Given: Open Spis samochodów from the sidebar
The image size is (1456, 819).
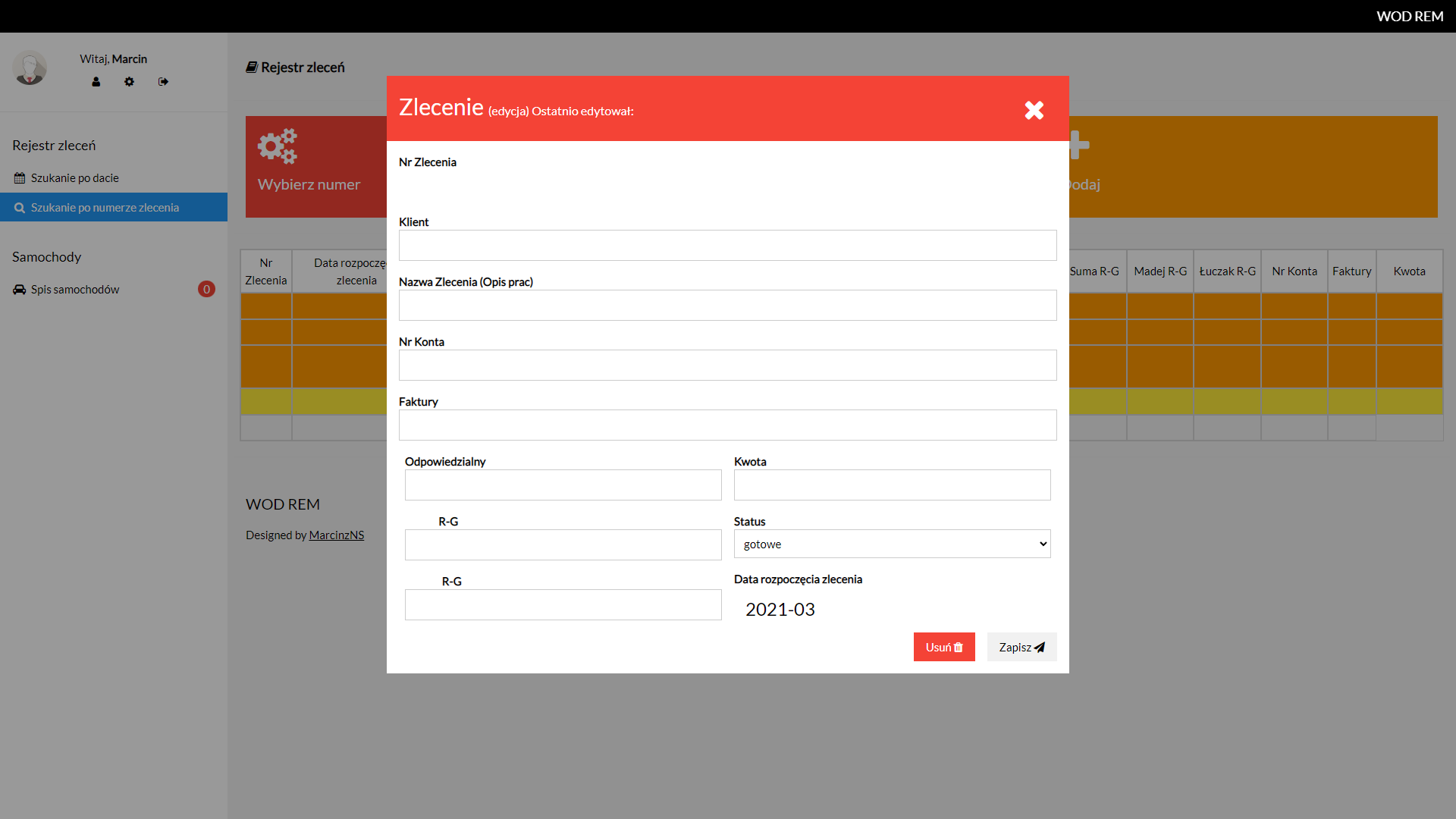Looking at the screenshot, I should pyautogui.click(x=75, y=290).
